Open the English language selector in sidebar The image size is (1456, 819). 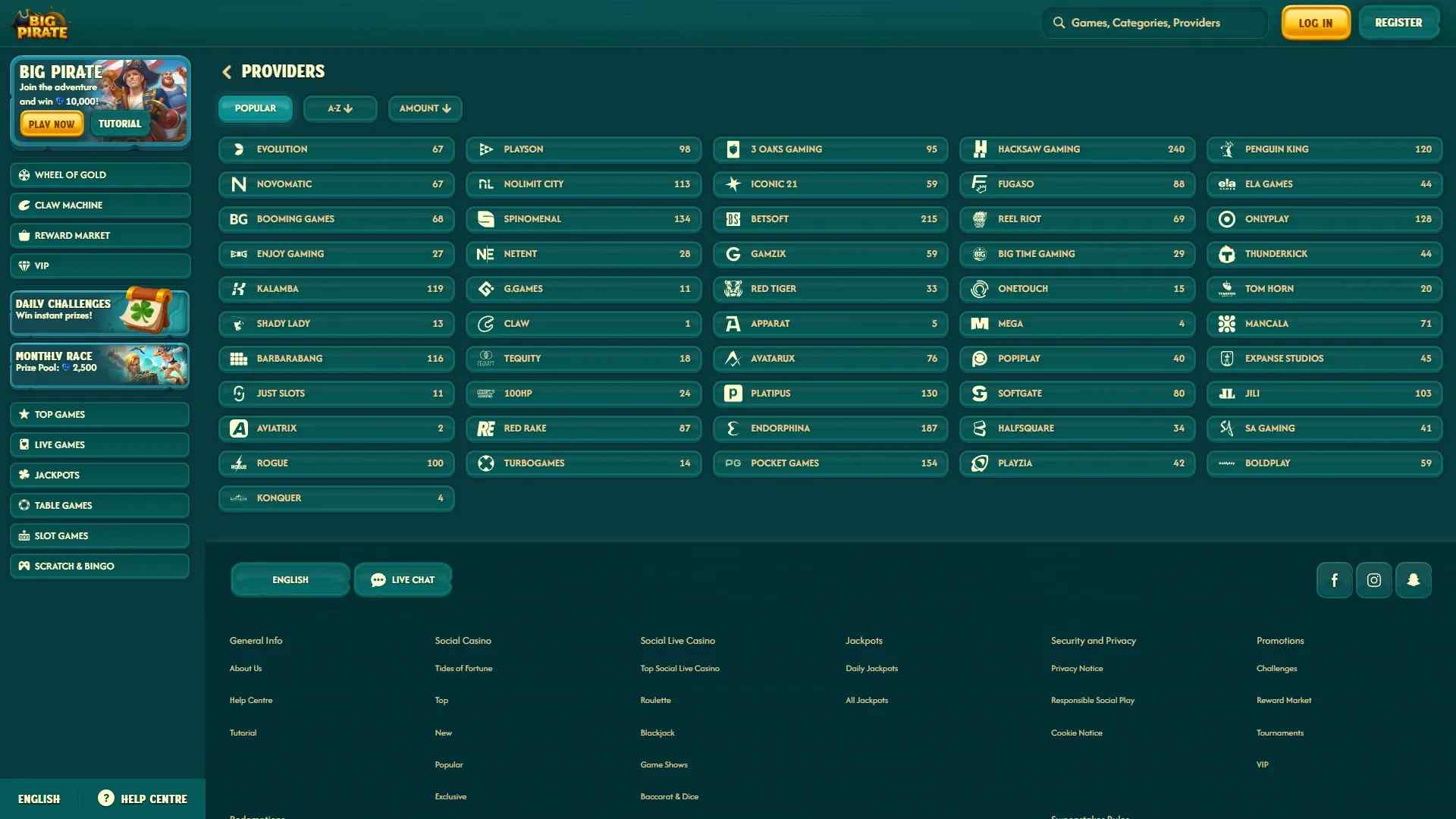(39, 799)
